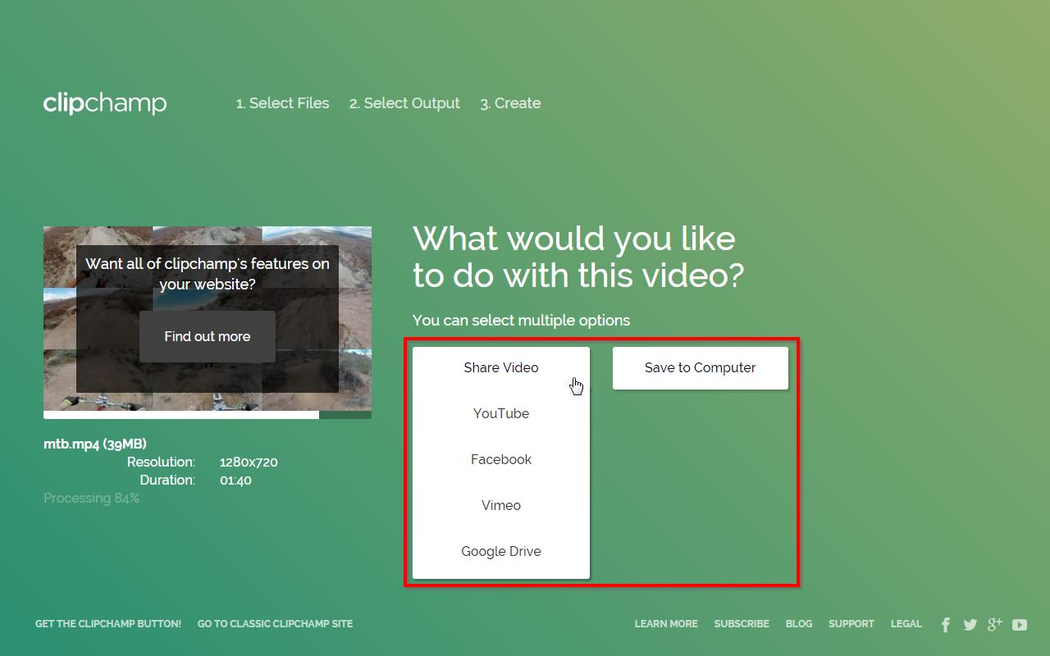Click the clipchamp logo
Viewport: 1050px width, 656px height.
105,103
